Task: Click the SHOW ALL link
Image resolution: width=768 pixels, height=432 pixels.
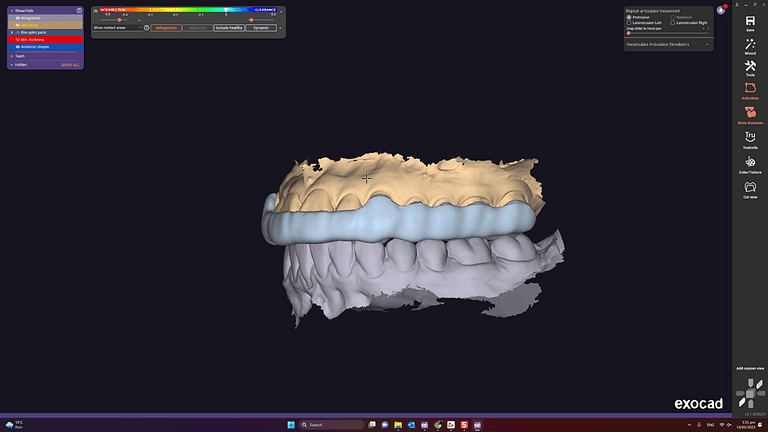Action: coord(69,64)
